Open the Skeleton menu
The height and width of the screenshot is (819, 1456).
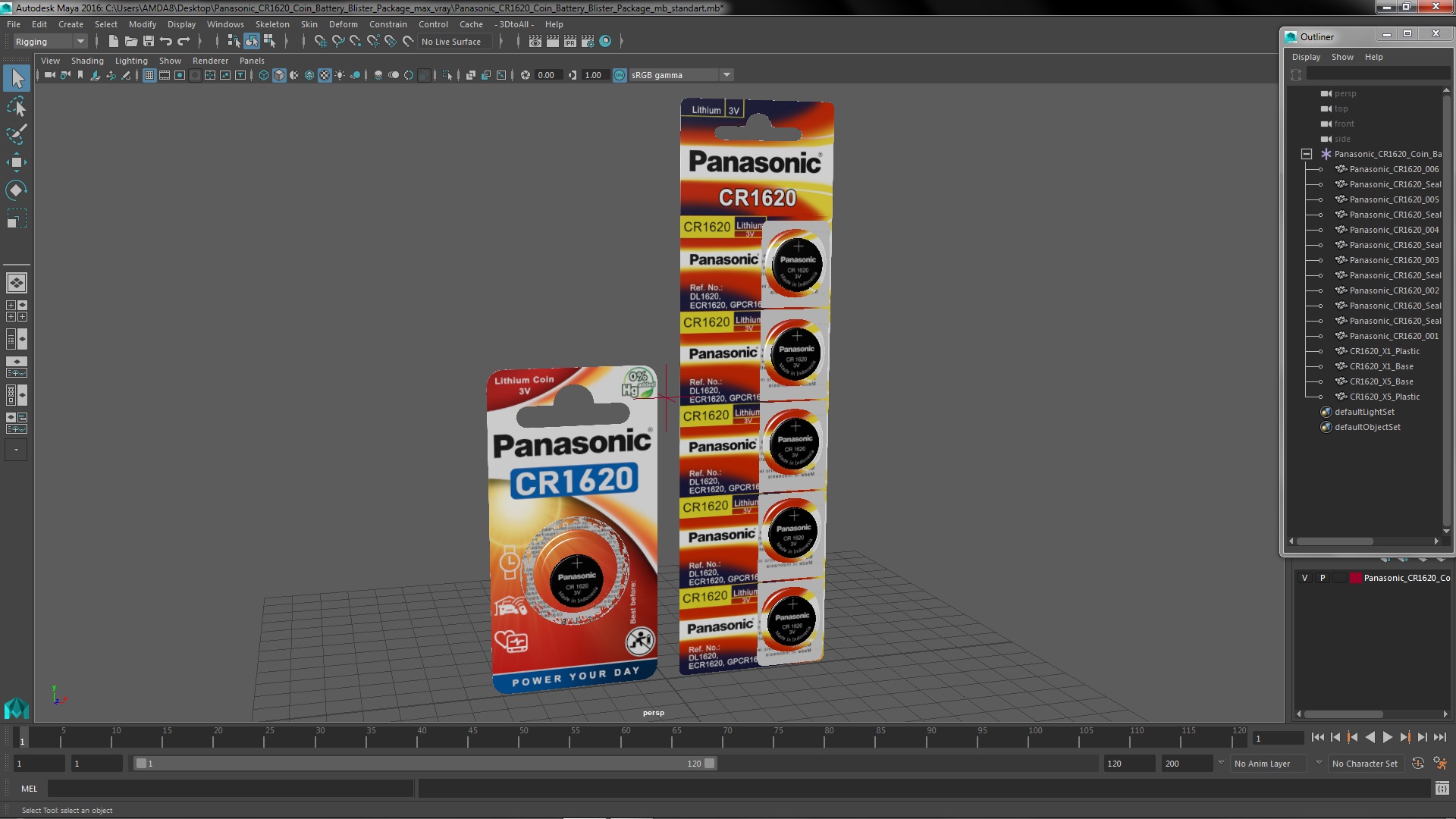coord(272,24)
